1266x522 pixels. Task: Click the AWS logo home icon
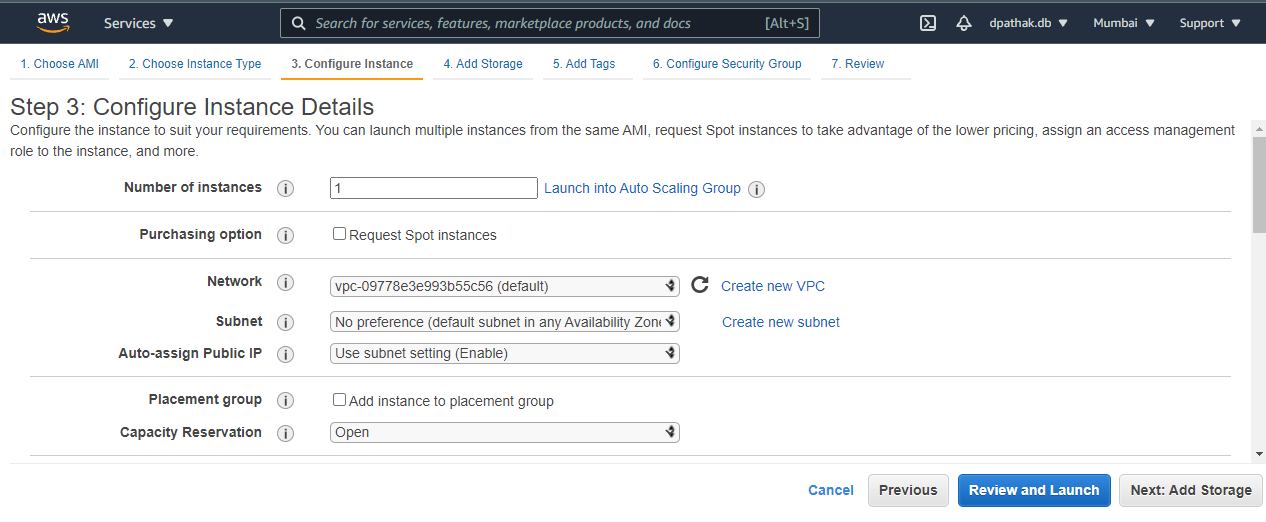tap(53, 22)
